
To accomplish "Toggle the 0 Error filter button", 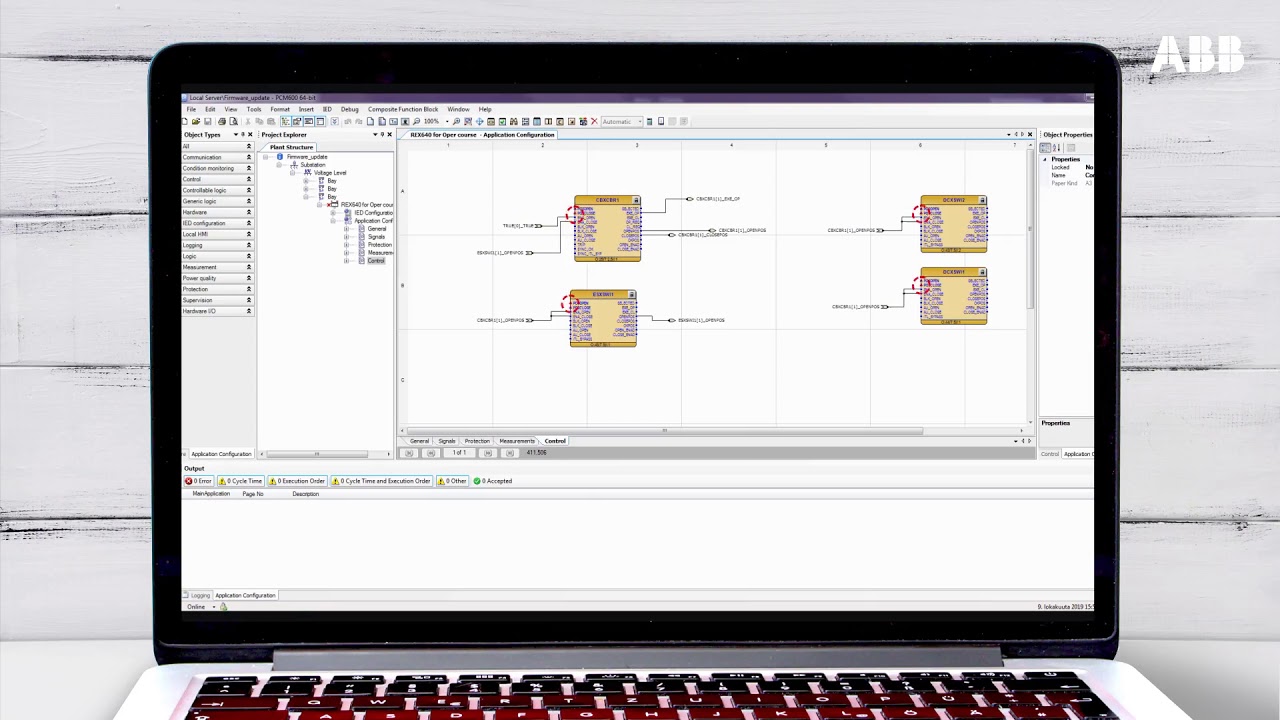I will click(x=198, y=481).
